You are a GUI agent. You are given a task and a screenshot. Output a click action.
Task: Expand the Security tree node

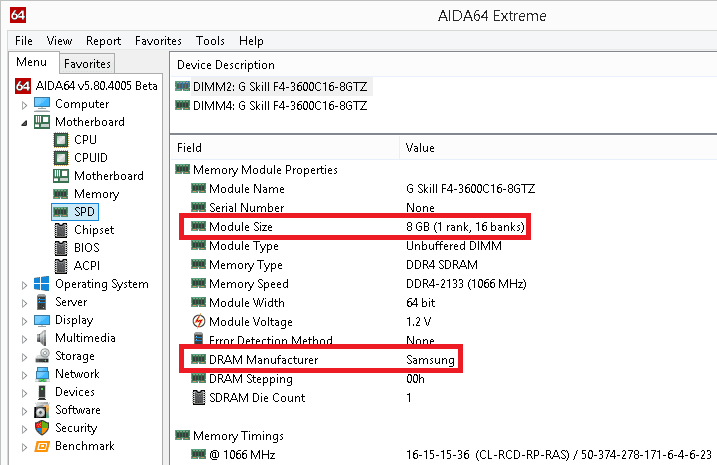pyautogui.click(x=24, y=429)
